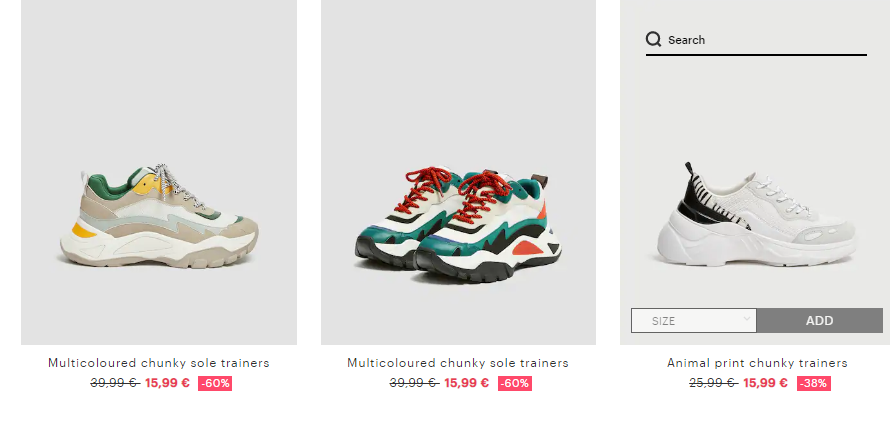
Task: Click the small chevron arrow in SIZE box
Action: tap(746, 319)
